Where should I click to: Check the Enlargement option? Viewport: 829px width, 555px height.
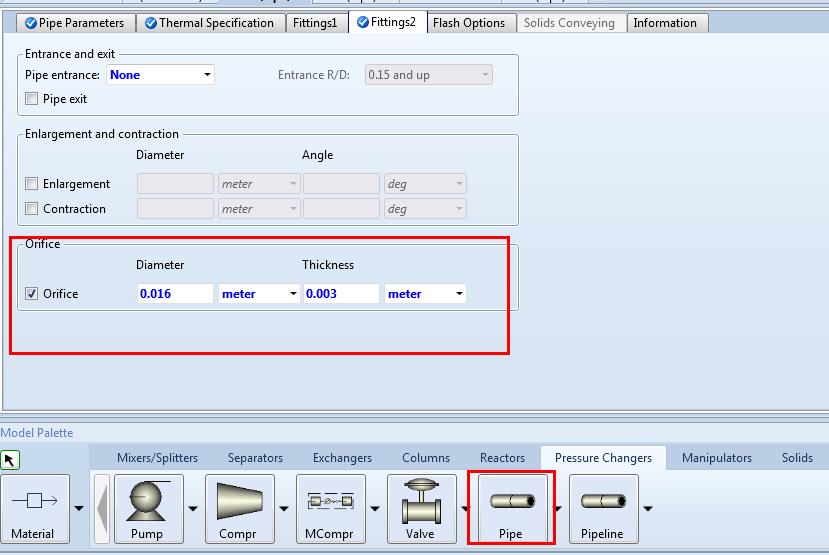[x=32, y=184]
